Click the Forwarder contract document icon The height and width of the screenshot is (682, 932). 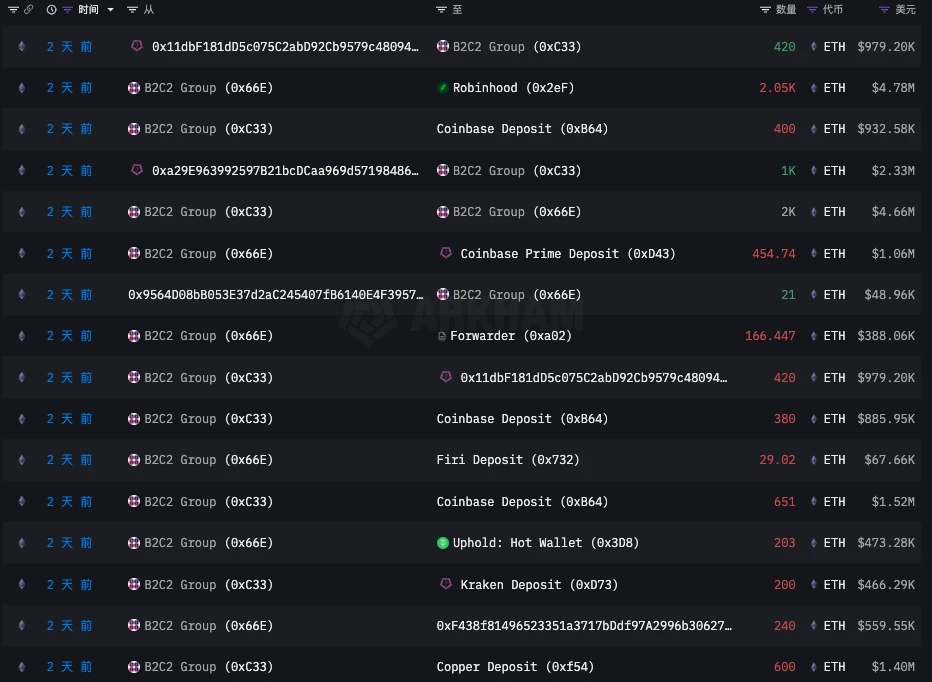442,336
